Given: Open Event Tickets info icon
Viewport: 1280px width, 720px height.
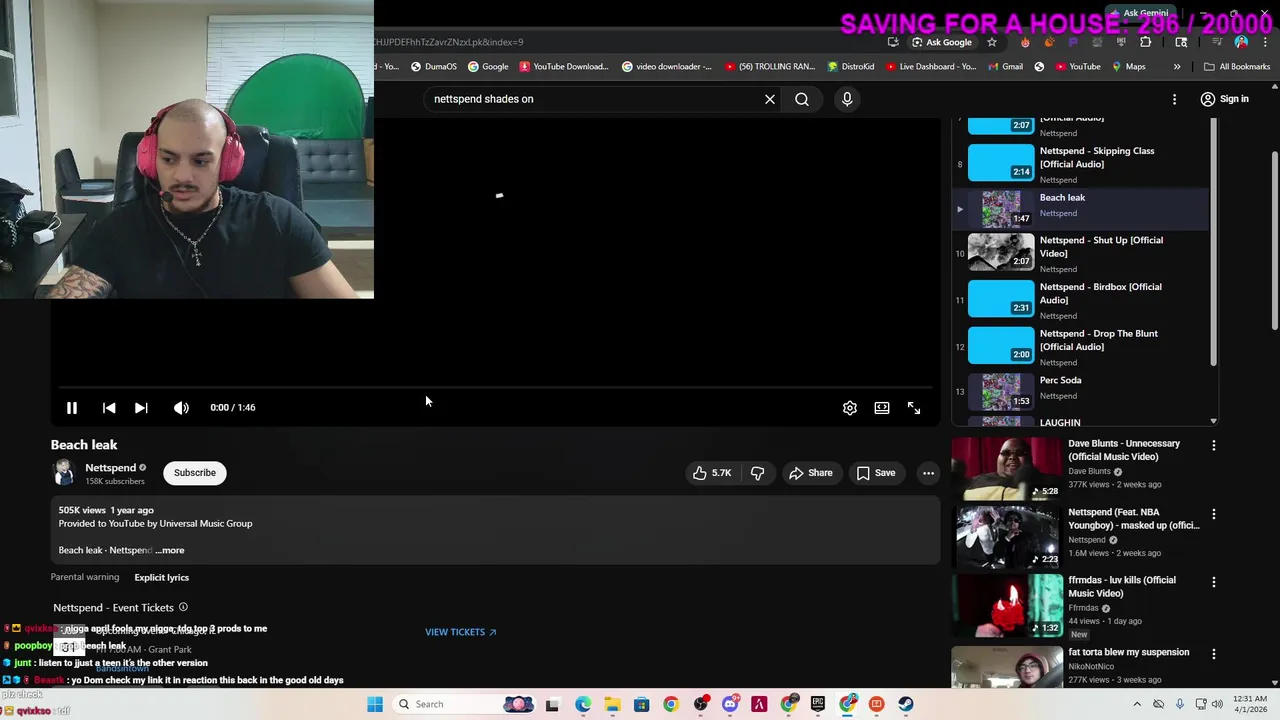Looking at the screenshot, I should (x=183, y=607).
